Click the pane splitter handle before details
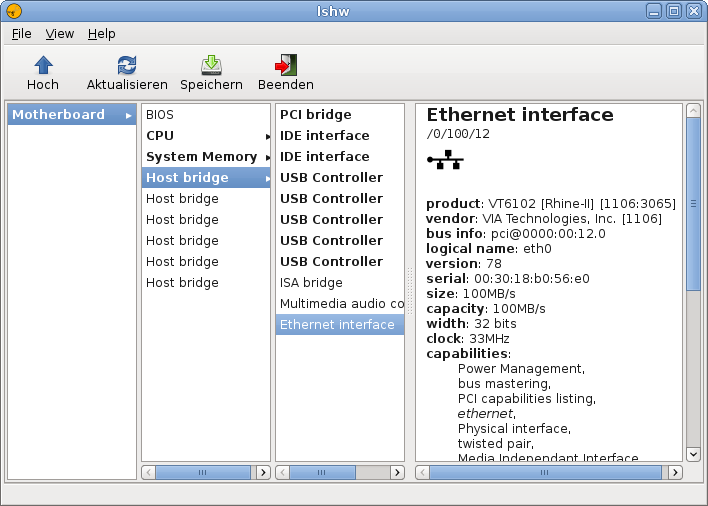 (409, 292)
